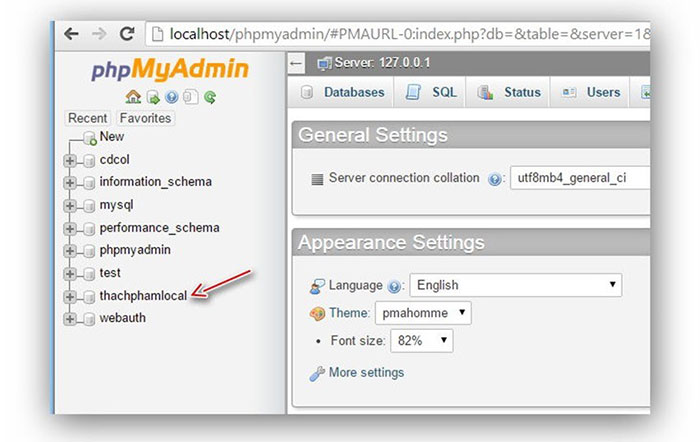Click the copy documents icon in sidebar

coord(191,97)
